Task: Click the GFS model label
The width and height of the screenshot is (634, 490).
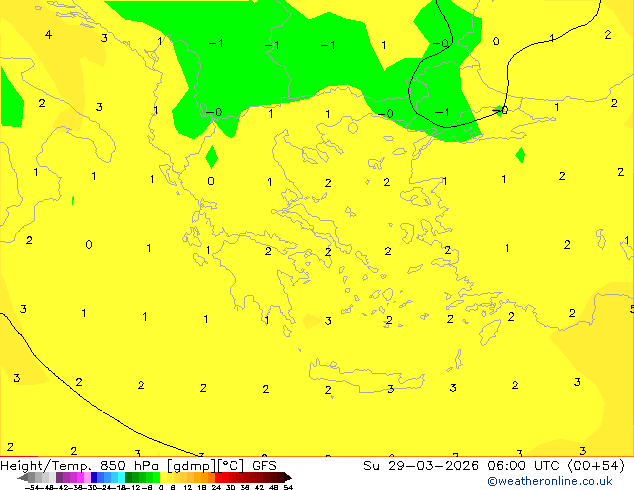Action: 264,466
